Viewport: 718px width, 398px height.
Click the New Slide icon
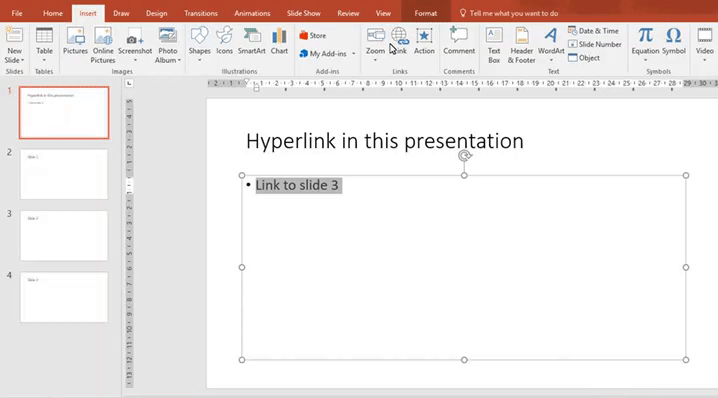point(14,36)
